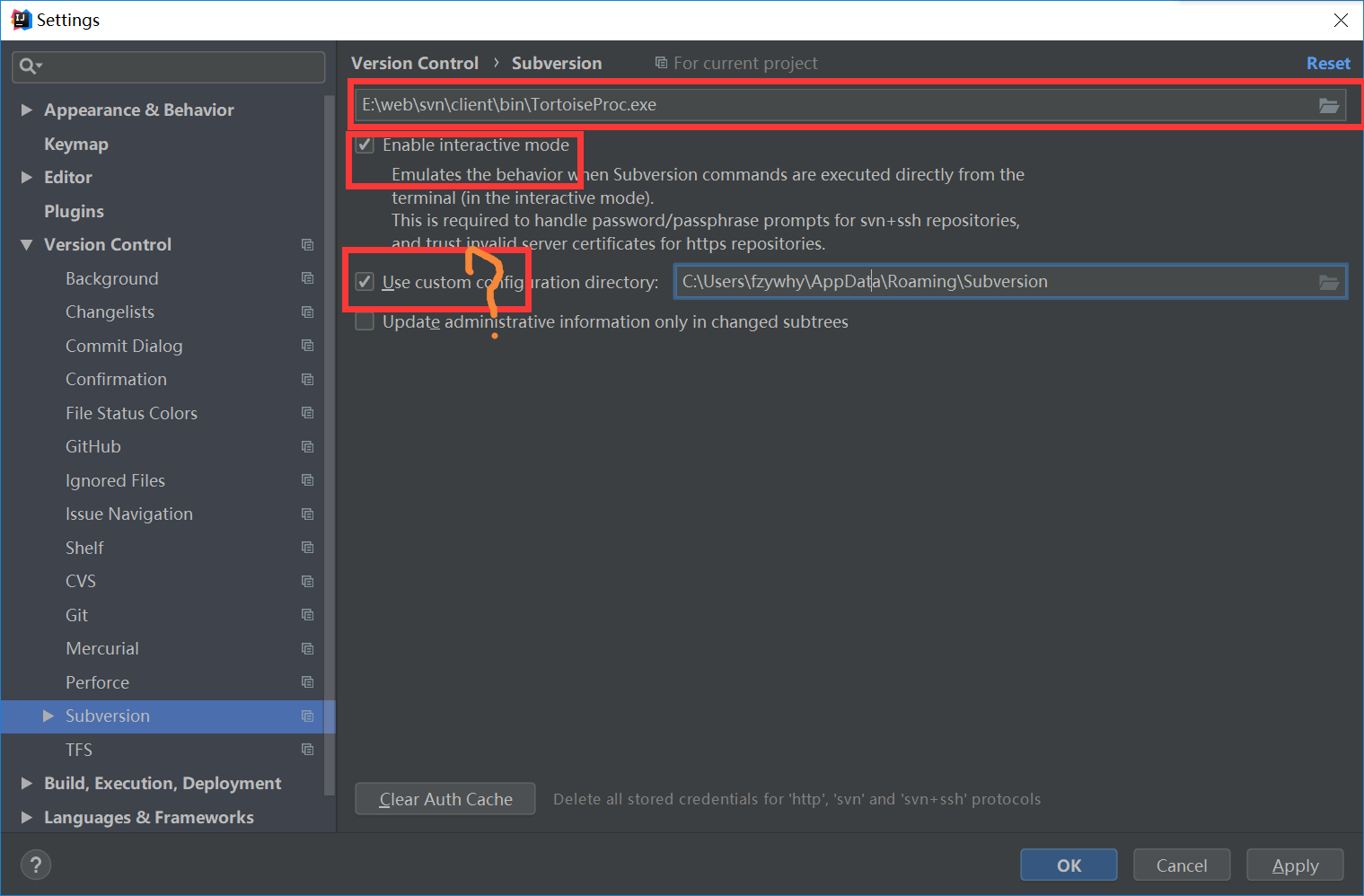The image size is (1364, 896).
Task: Select CVS settings page
Action: pyautogui.click(x=81, y=582)
